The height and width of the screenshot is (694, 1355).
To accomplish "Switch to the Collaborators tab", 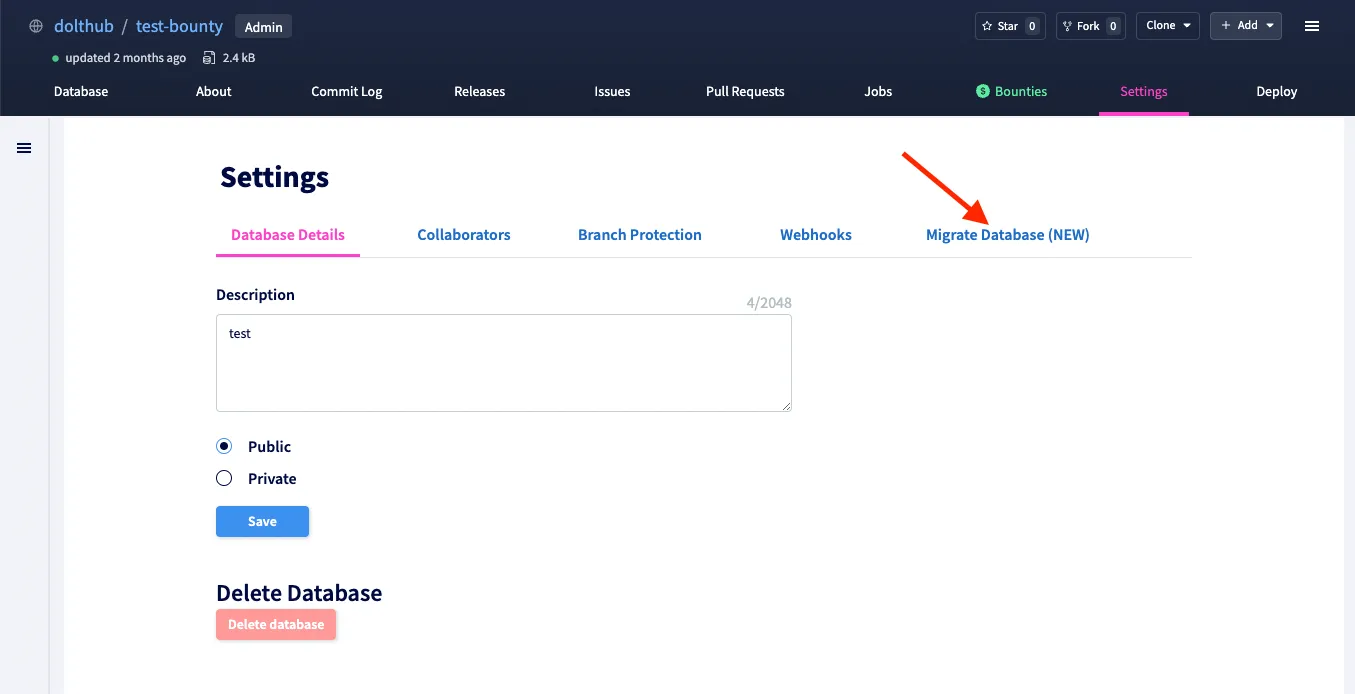I will pyautogui.click(x=464, y=235).
